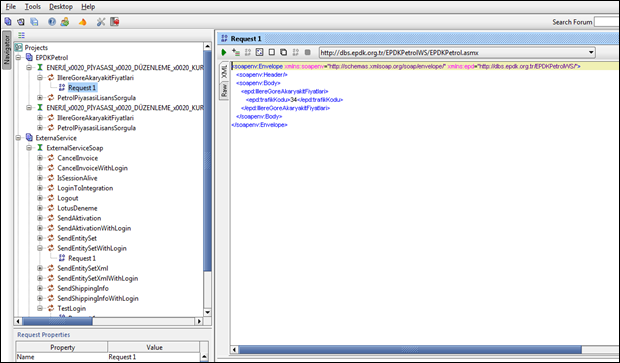This screenshot has height=363, width=620.
Task: Click the navigator tree scroll-down arrow
Action: point(207,312)
